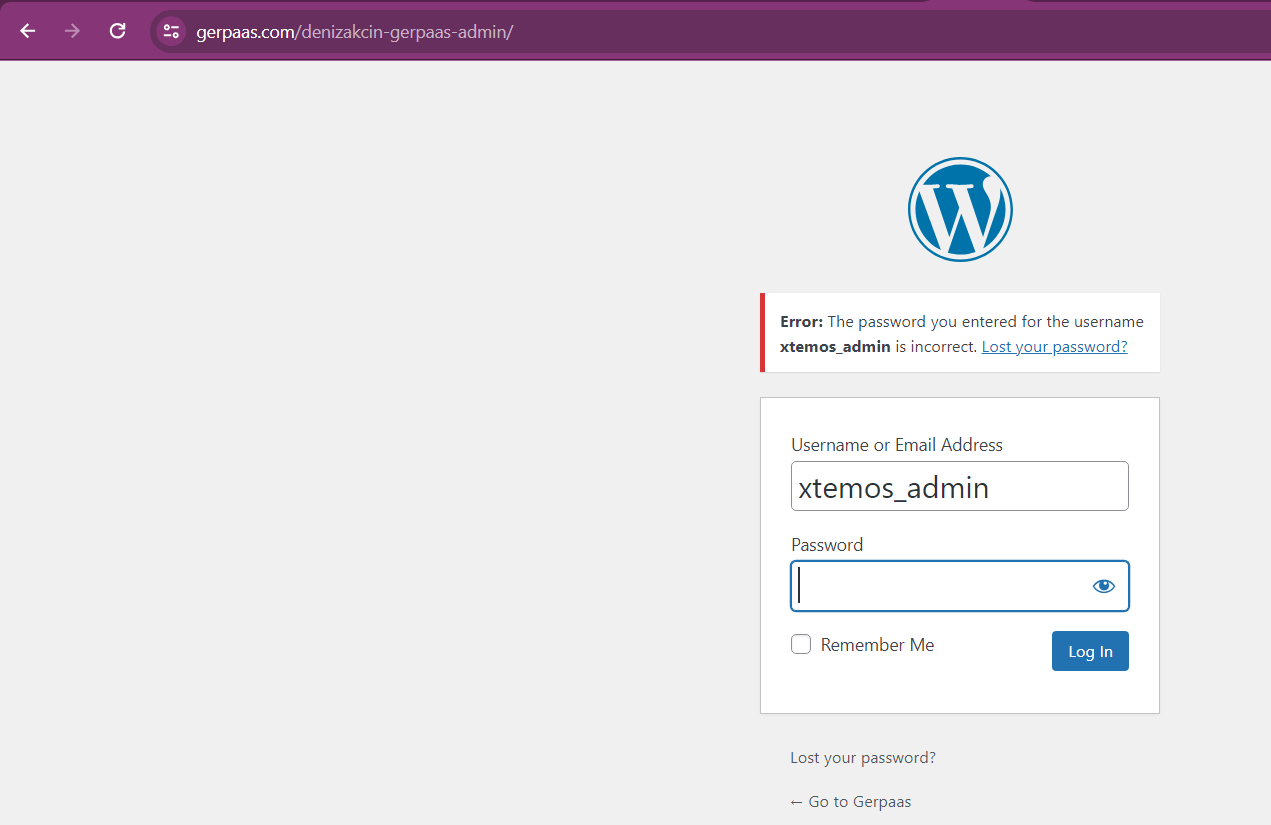Follow the Go to Gerpaas link

(851, 802)
